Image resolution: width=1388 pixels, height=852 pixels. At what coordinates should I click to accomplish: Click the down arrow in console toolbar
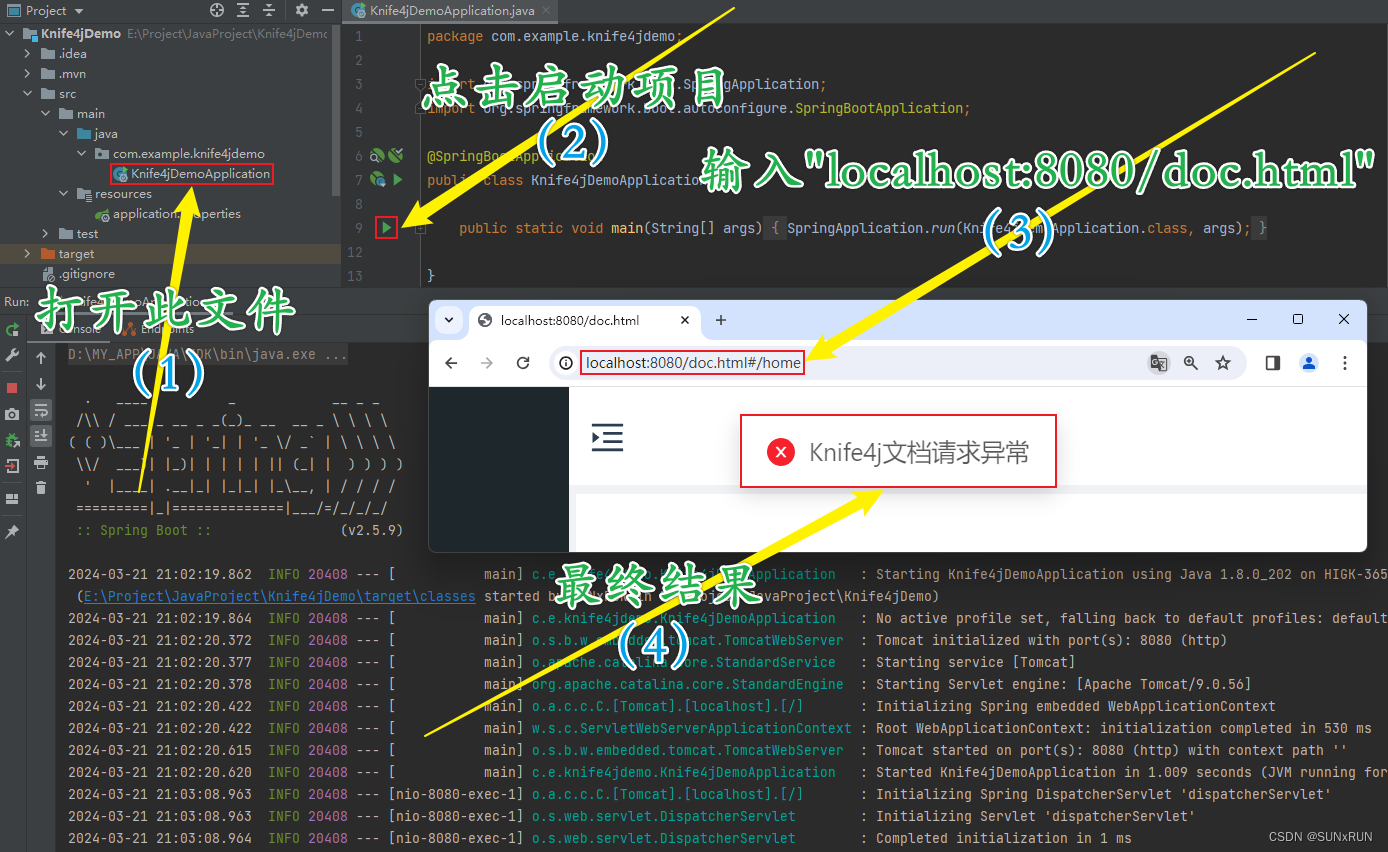41,384
